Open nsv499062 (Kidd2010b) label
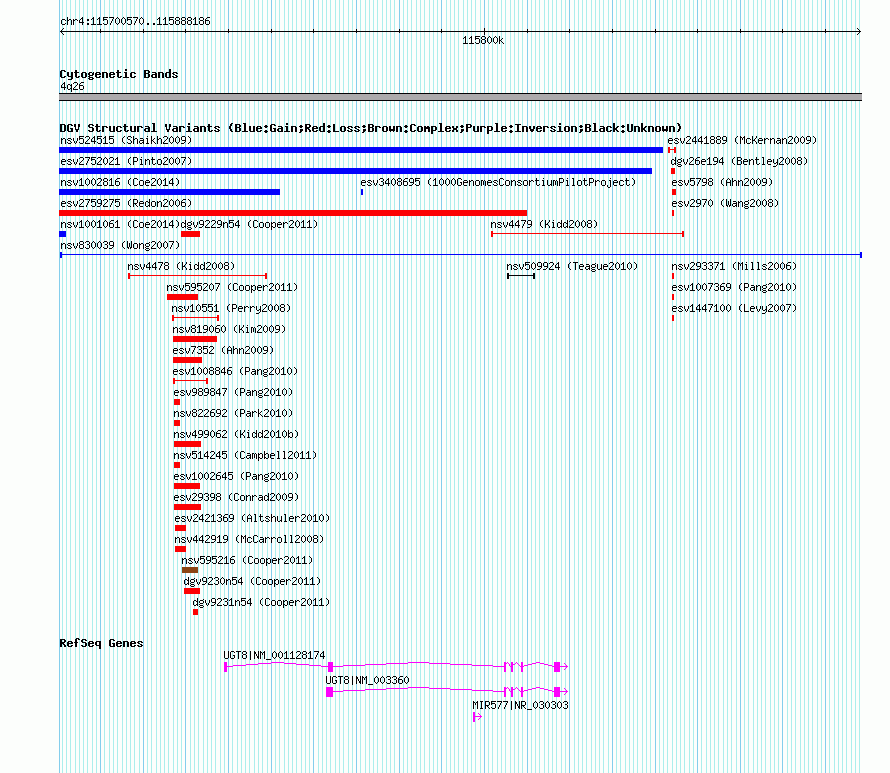This screenshot has height=773, width=890. click(236, 434)
